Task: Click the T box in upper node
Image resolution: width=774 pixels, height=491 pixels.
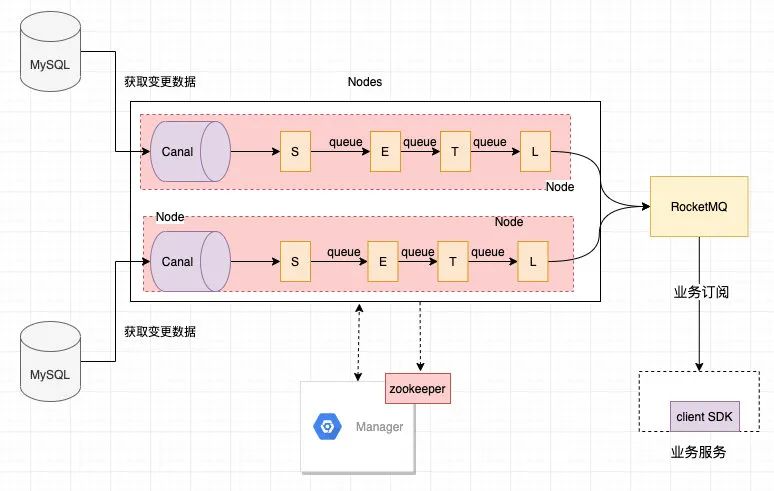Action: (x=455, y=151)
